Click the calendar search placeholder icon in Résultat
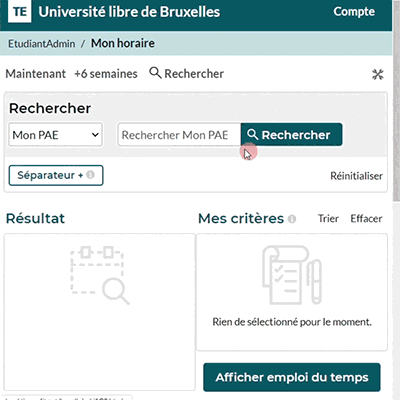 100,275
